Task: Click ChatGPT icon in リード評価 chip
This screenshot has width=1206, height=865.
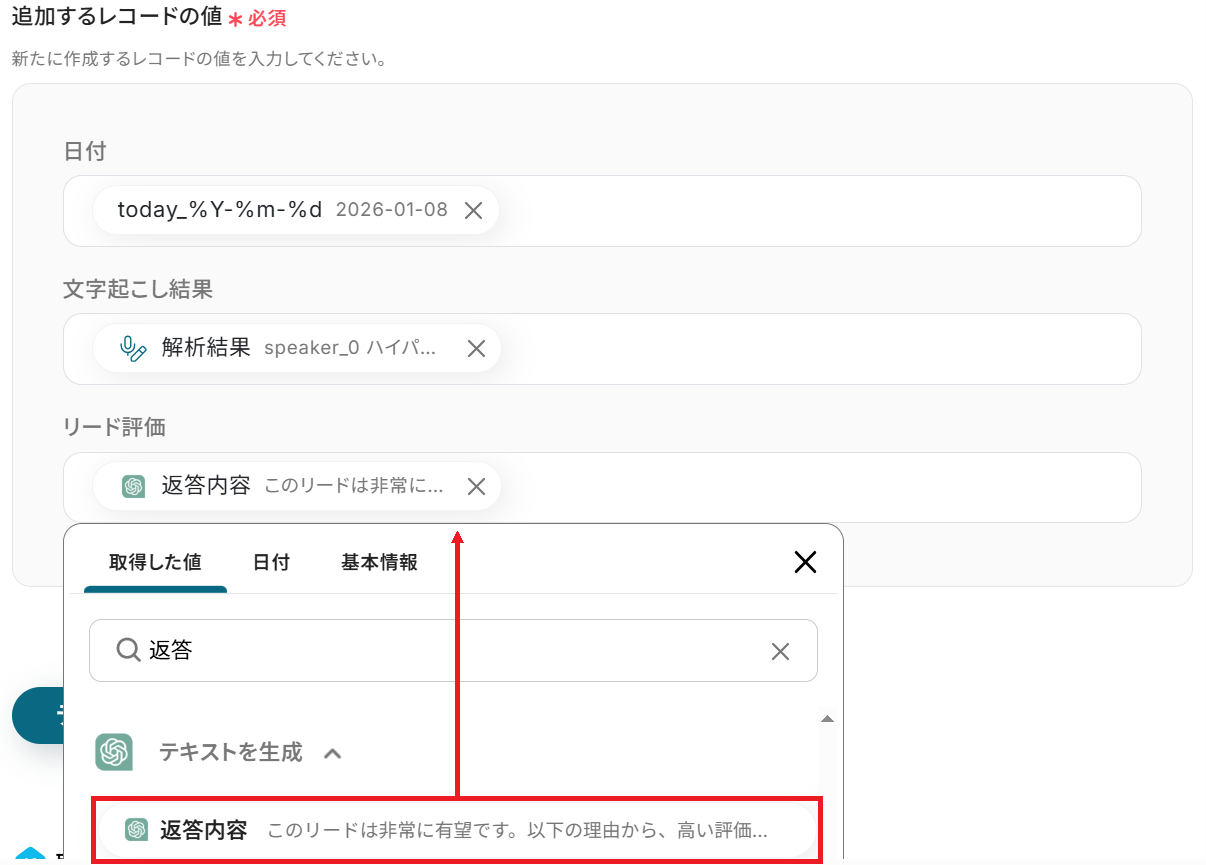Action: click(133, 486)
